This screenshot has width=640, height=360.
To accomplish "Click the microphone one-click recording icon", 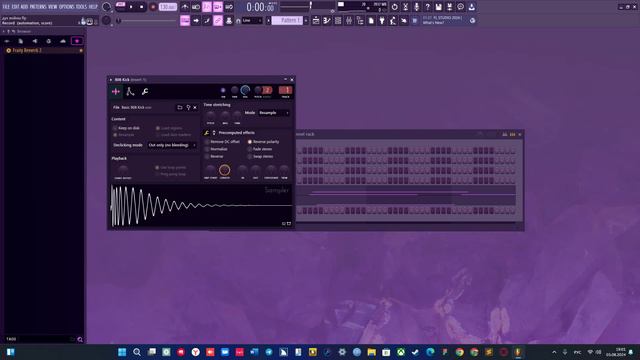I will coord(416,7).
